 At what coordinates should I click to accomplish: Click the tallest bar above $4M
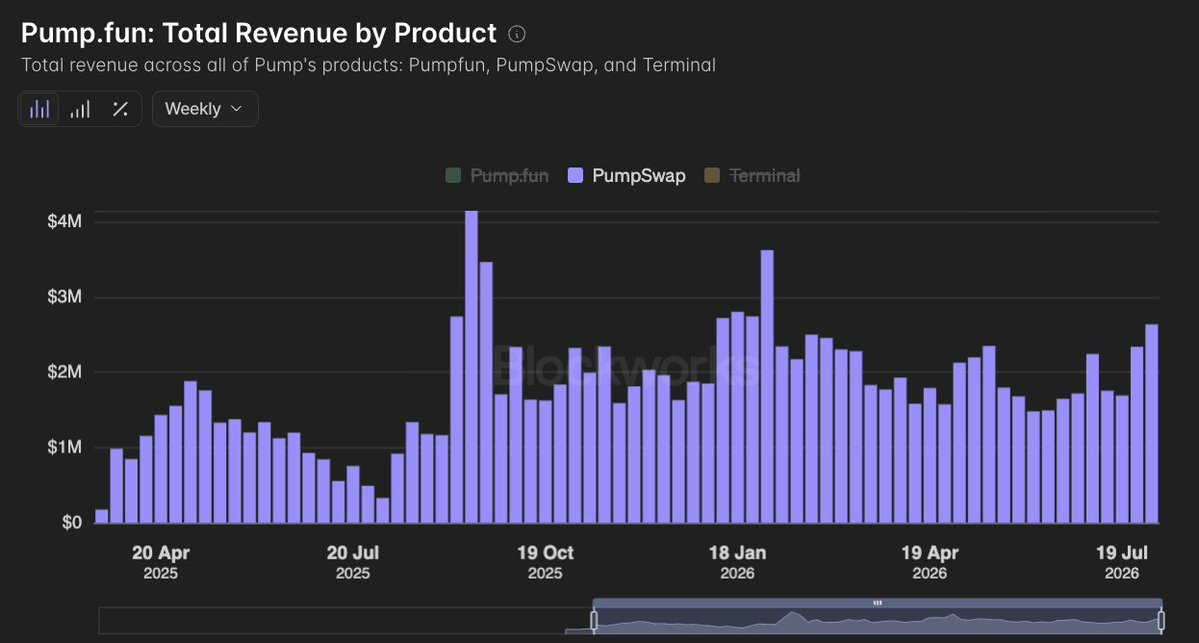click(472, 367)
